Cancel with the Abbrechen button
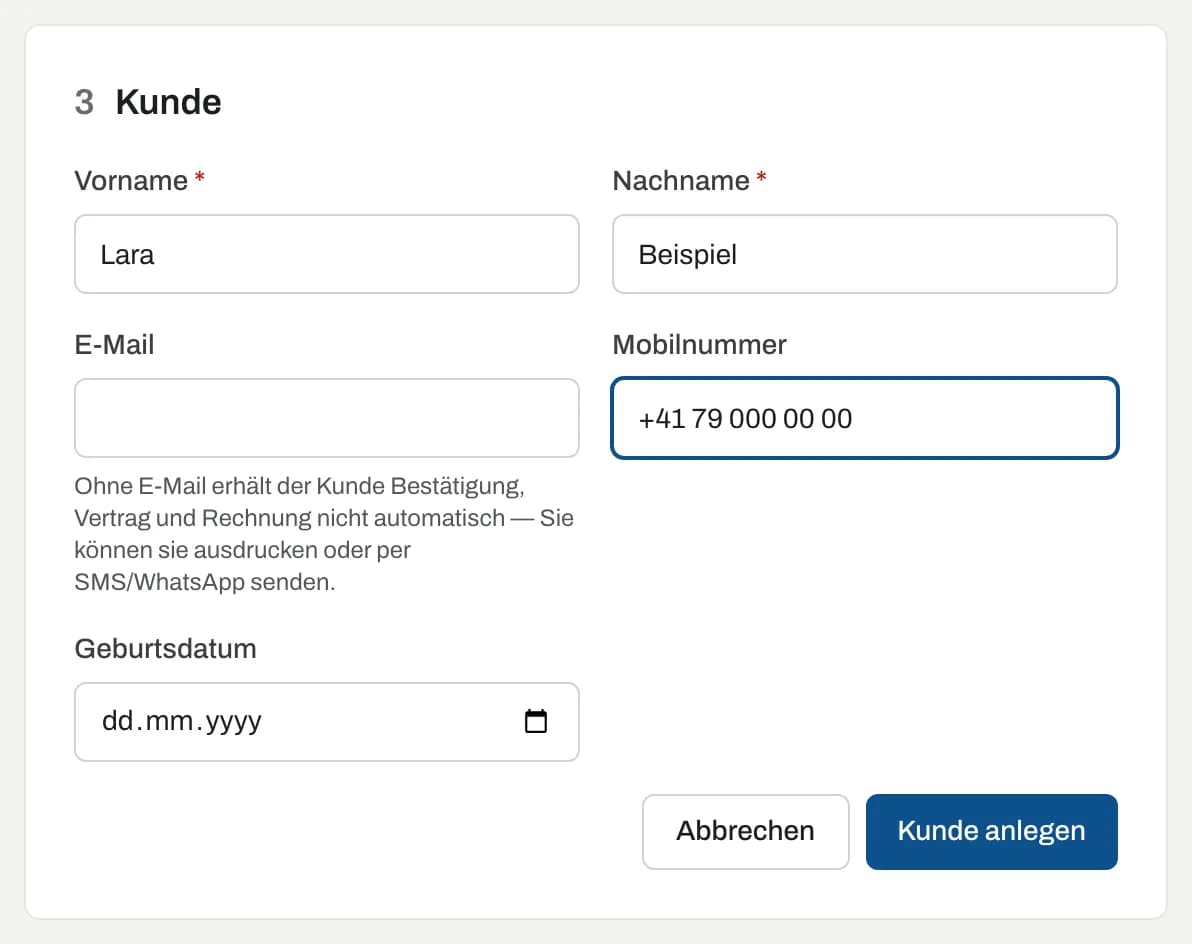This screenshot has width=1192, height=944. tap(745, 832)
